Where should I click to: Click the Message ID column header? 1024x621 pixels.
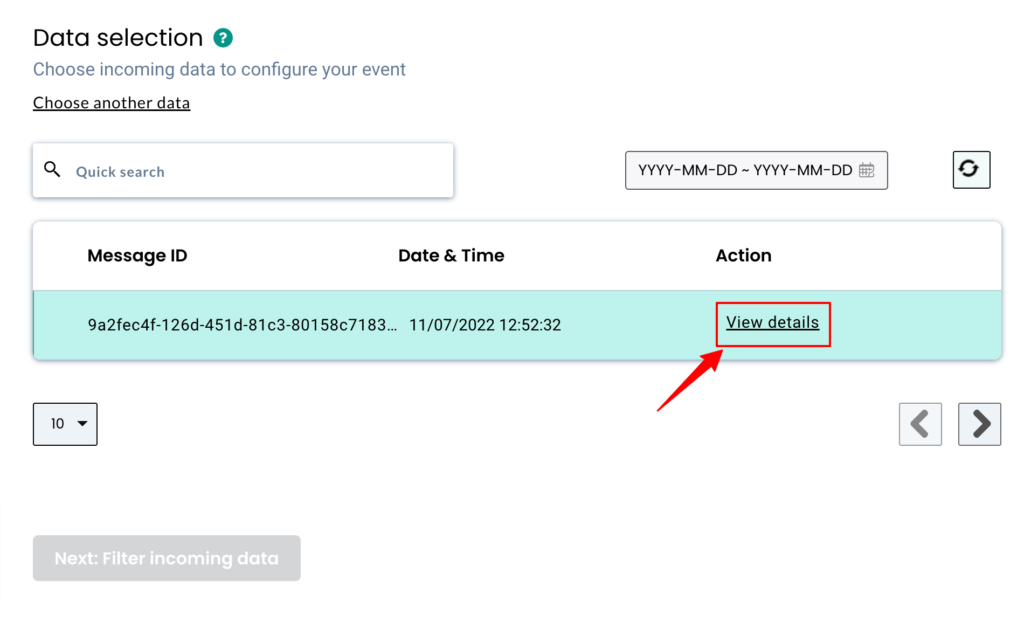click(137, 256)
